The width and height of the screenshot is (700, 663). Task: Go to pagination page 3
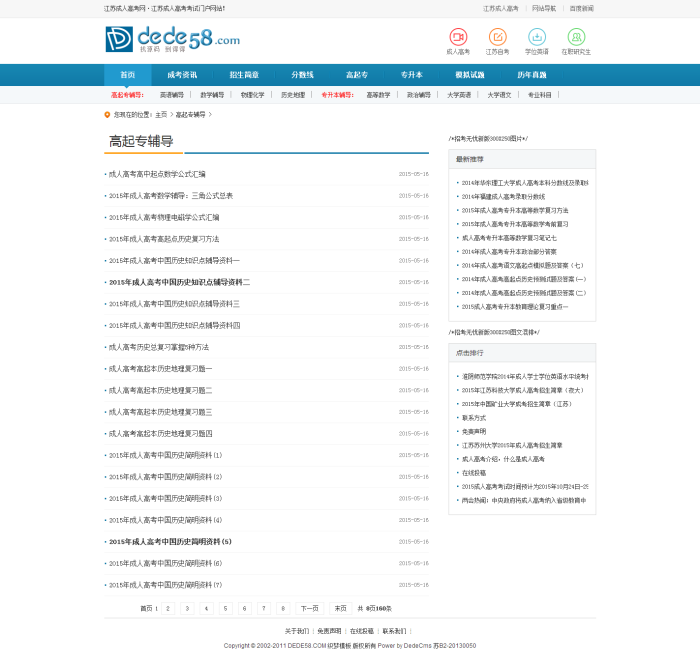187,608
